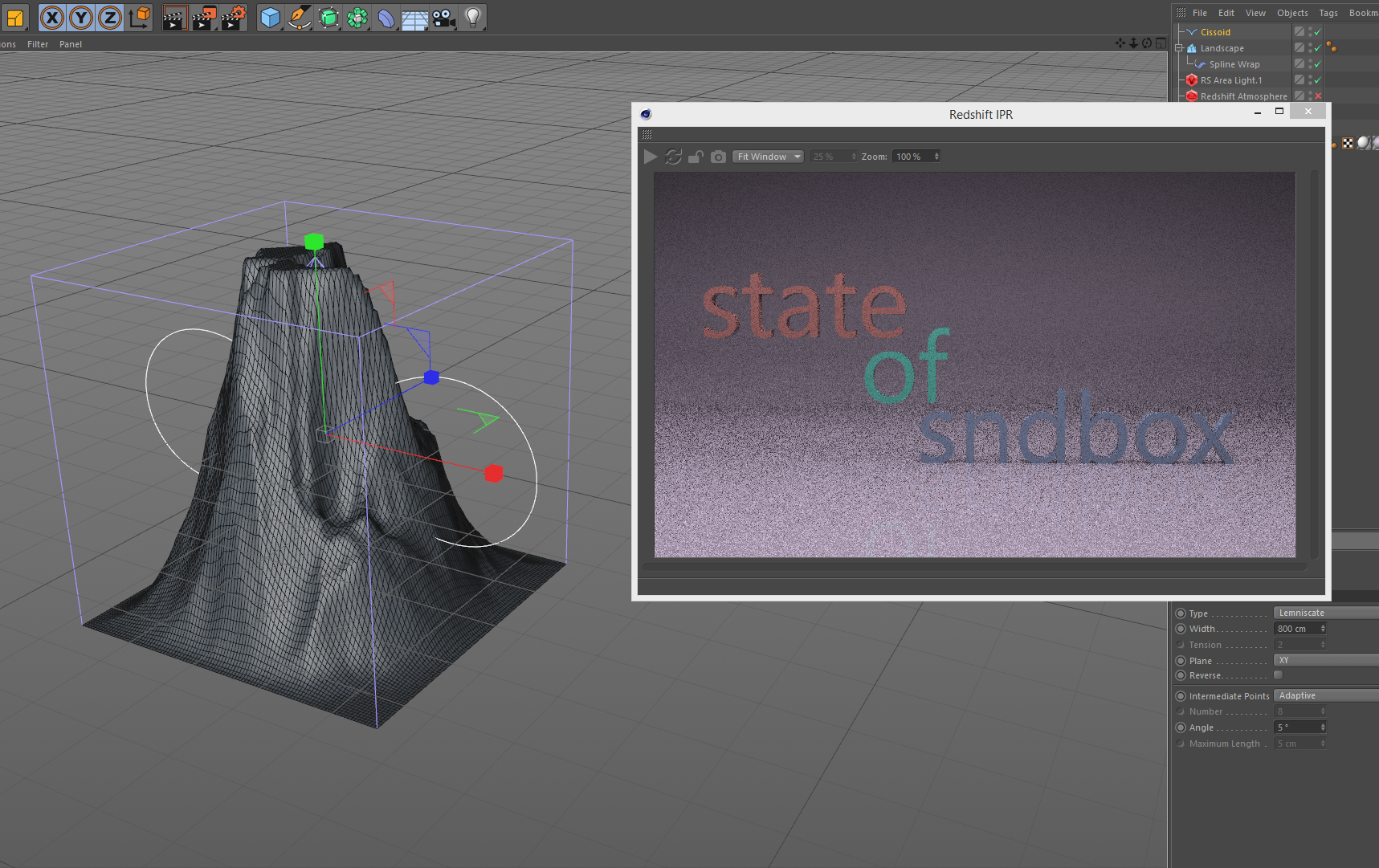Viewport: 1379px width, 868px height.
Task: Click the Angle parameter keyframe circle
Action: [x=1181, y=727]
